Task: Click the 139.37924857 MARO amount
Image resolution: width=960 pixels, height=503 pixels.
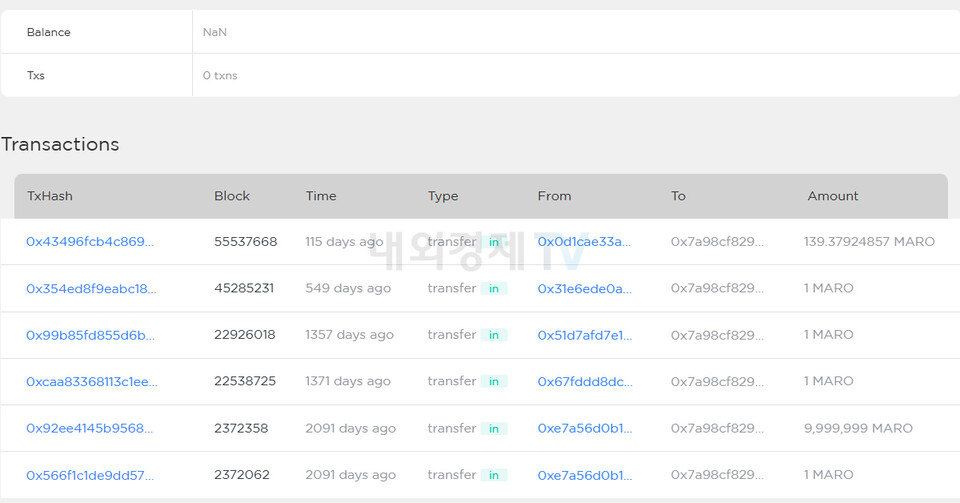Action: pos(869,242)
